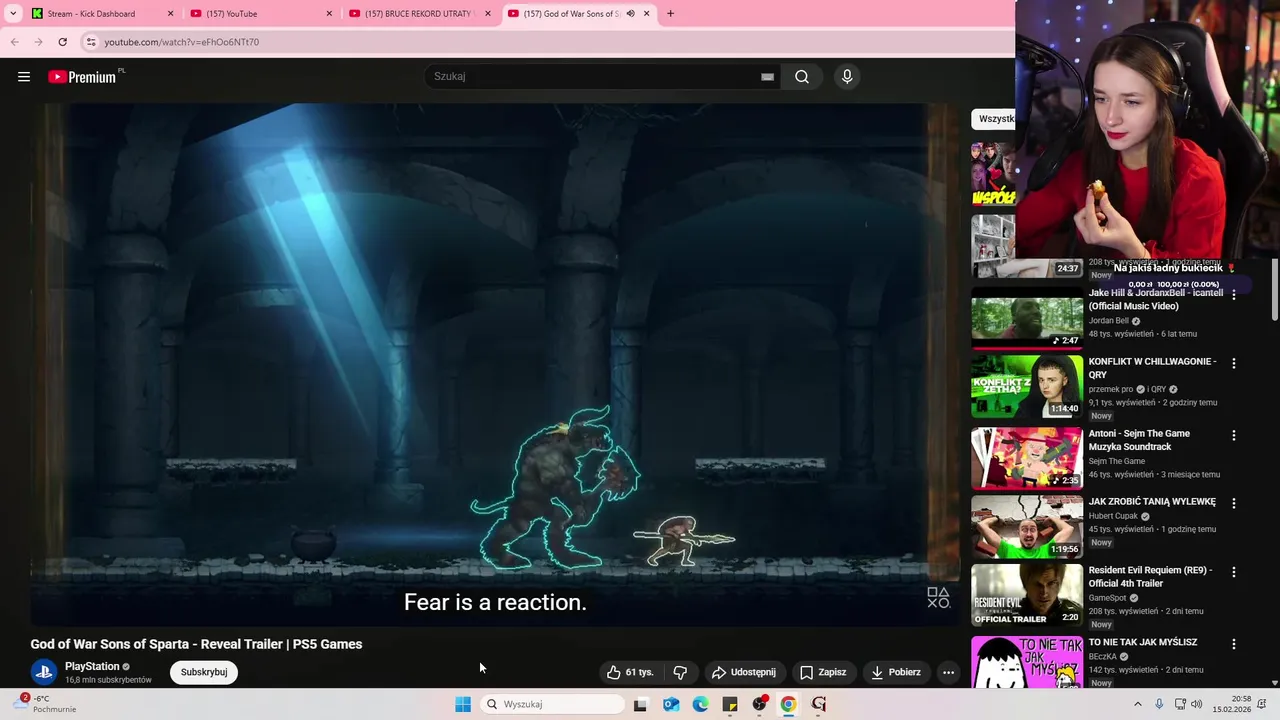
Task: Open the PlayStation channel avatar
Action: pos(43,672)
